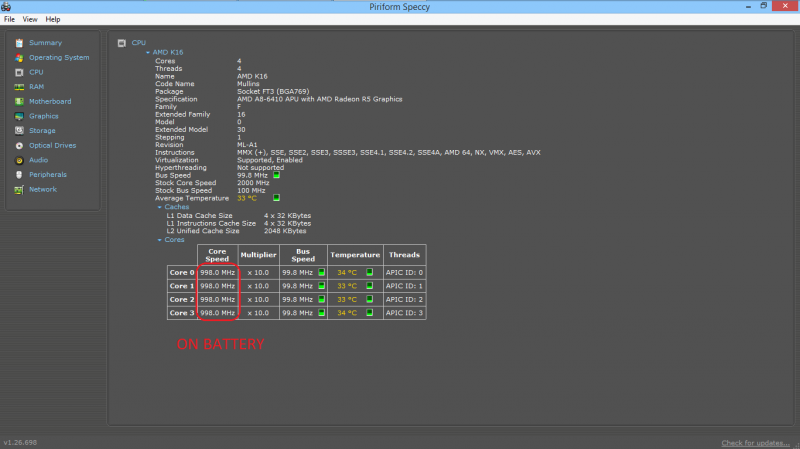Click the Revision value ML-A1
800x449 pixels.
pyautogui.click(x=247, y=145)
